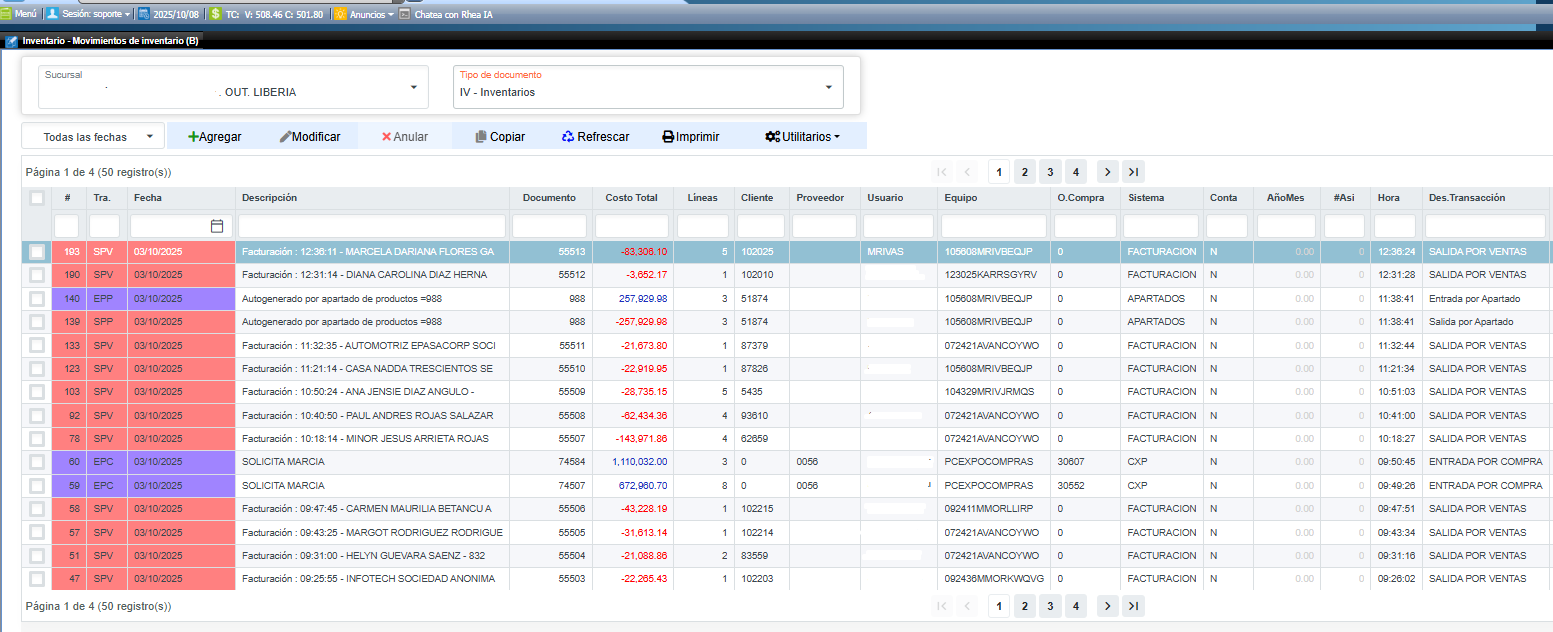Viewport: 1553px width, 632px height.
Task: Check the box for transaction row 193
Action: point(37,251)
